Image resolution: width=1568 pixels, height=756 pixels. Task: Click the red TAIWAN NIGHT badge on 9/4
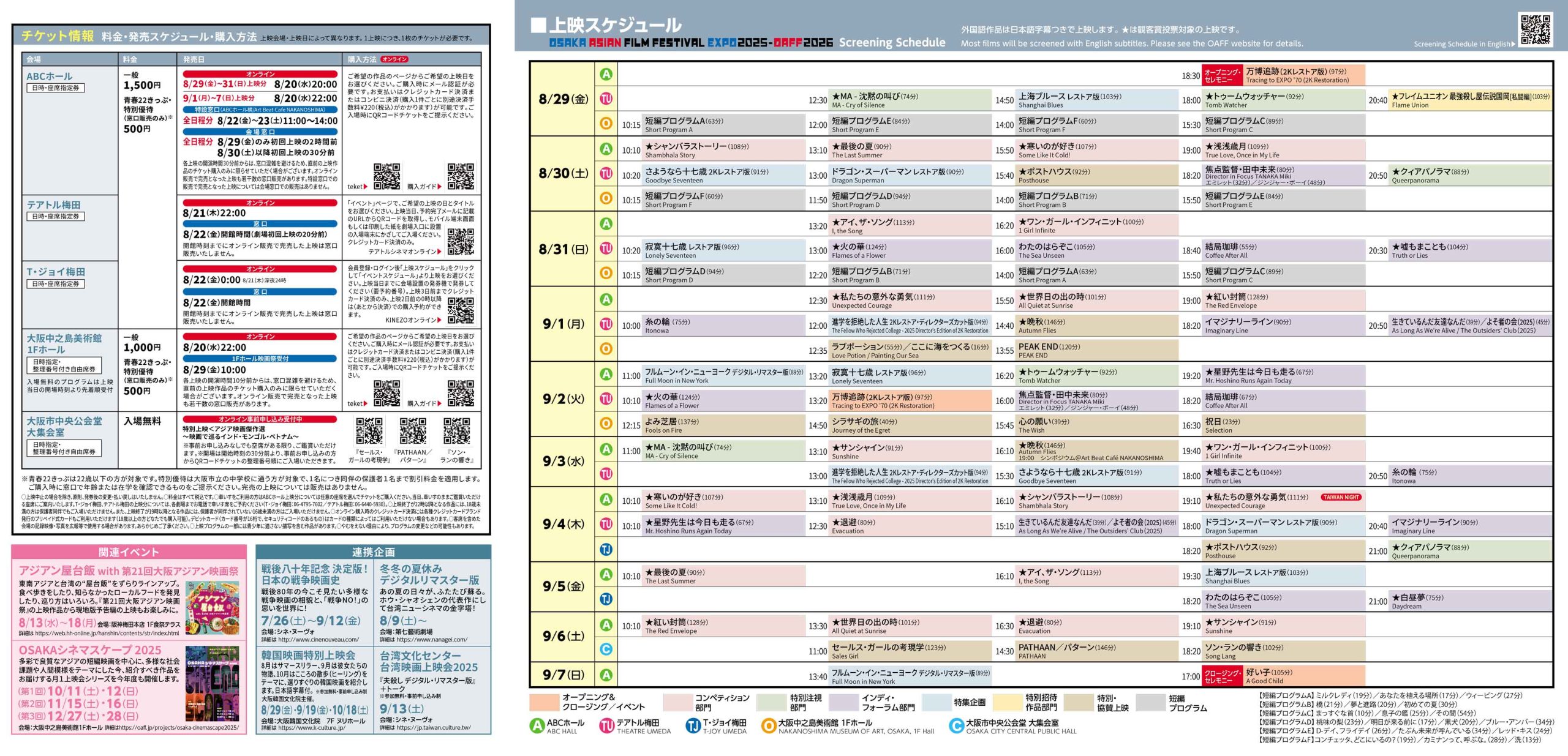coord(1341,498)
